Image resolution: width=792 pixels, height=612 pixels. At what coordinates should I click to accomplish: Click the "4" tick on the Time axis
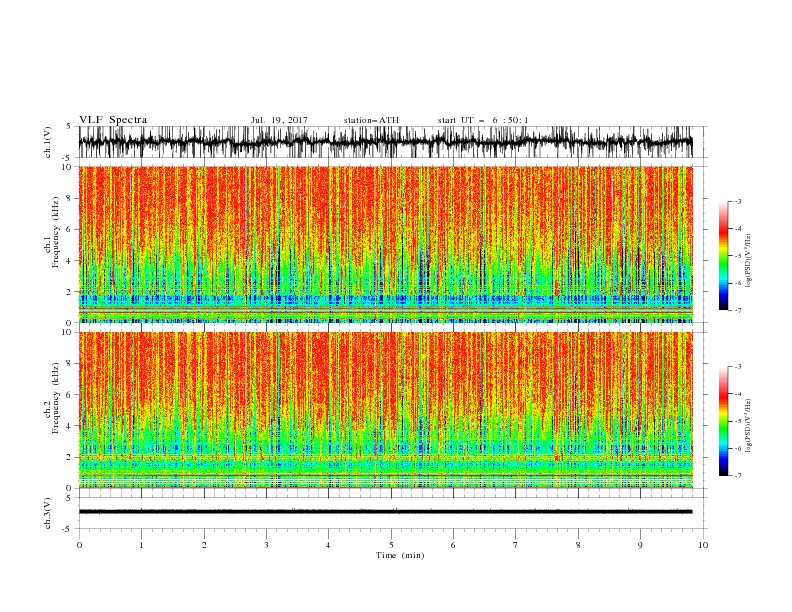pos(329,545)
